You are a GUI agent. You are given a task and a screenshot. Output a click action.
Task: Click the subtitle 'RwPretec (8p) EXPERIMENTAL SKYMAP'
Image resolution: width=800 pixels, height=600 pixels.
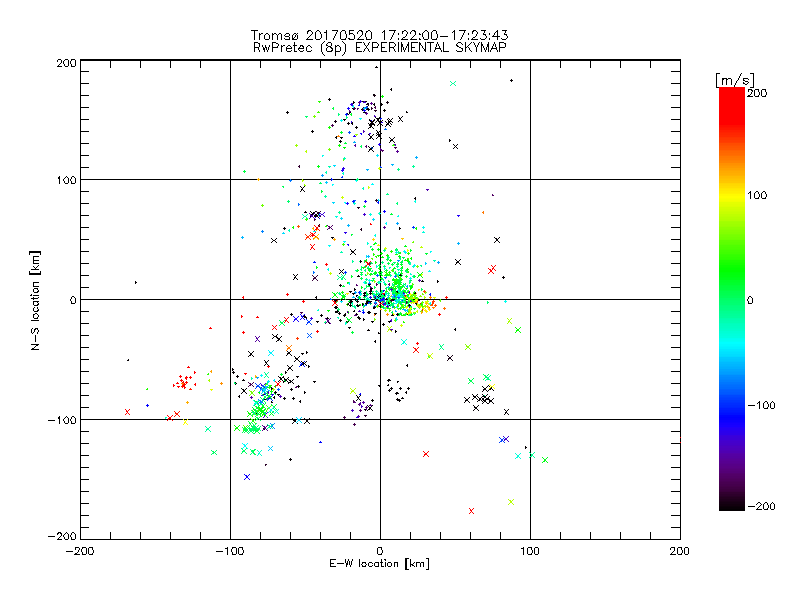(380, 48)
